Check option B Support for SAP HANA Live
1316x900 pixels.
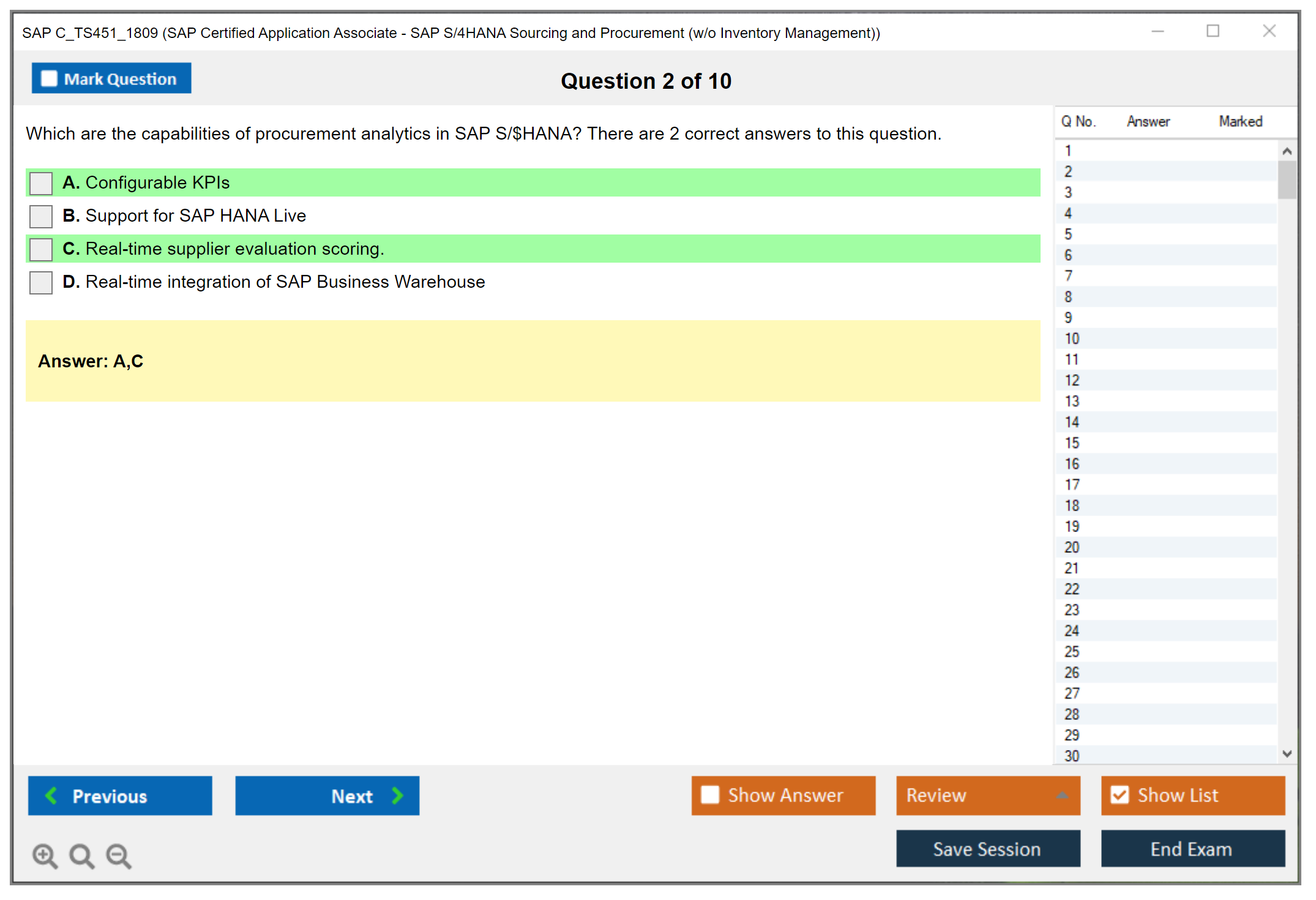tap(41, 216)
